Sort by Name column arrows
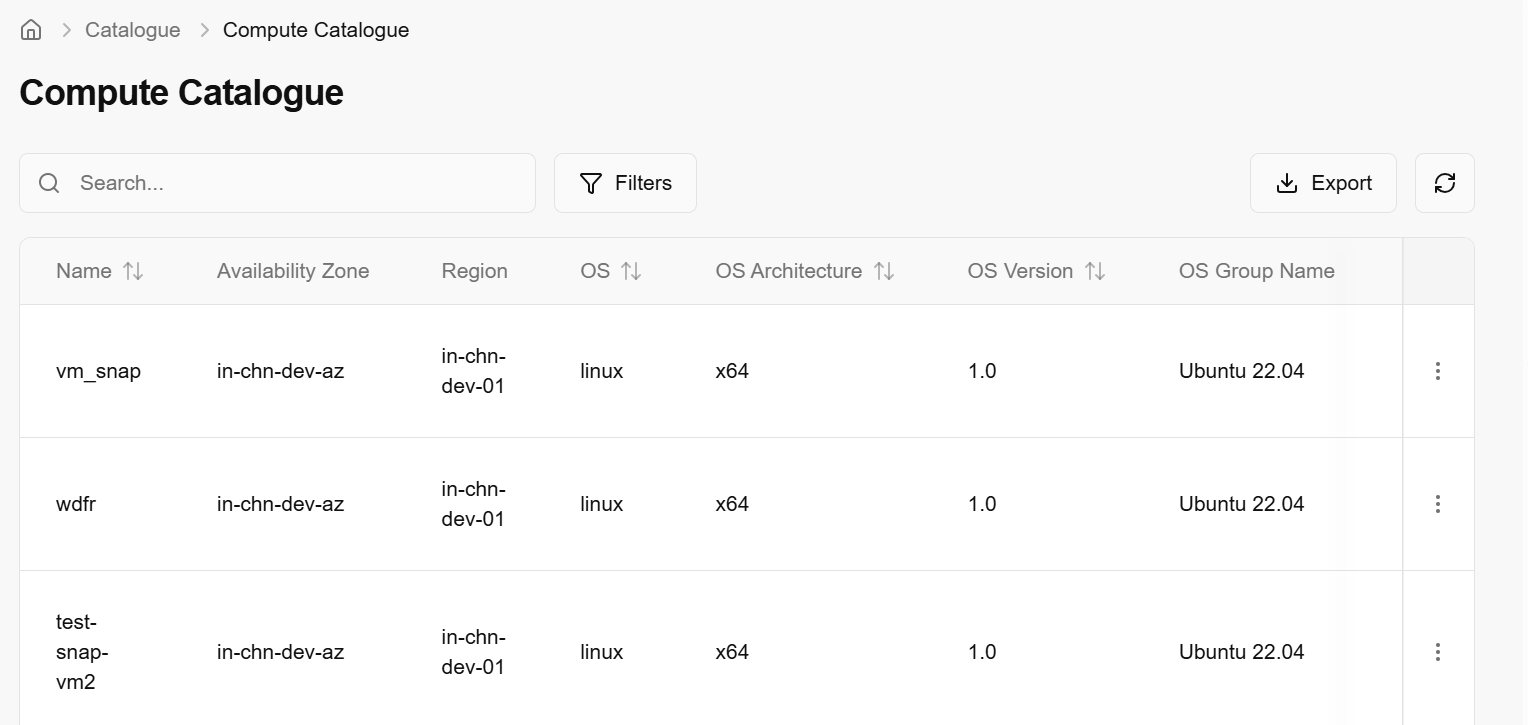Viewport: 1528px width, 725px height. [133, 271]
